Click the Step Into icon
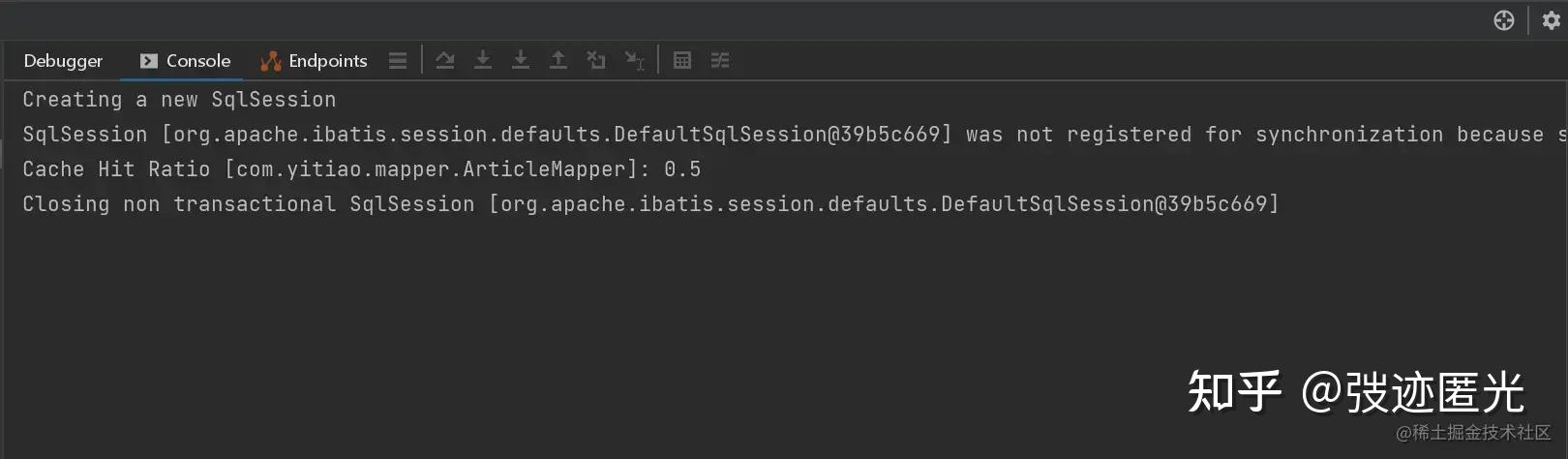The image size is (1568, 459). [483, 60]
